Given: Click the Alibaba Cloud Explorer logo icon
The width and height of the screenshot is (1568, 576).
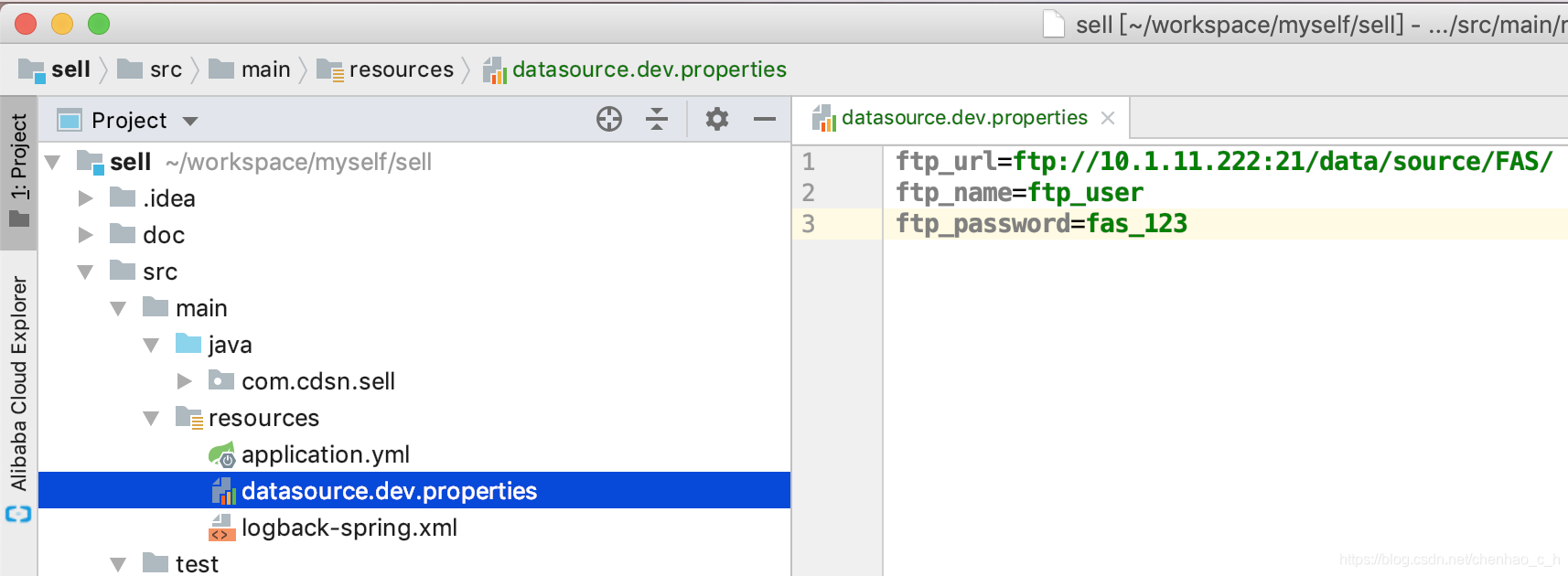Looking at the screenshot, I should pyautogui.click(x=18, y=514).
